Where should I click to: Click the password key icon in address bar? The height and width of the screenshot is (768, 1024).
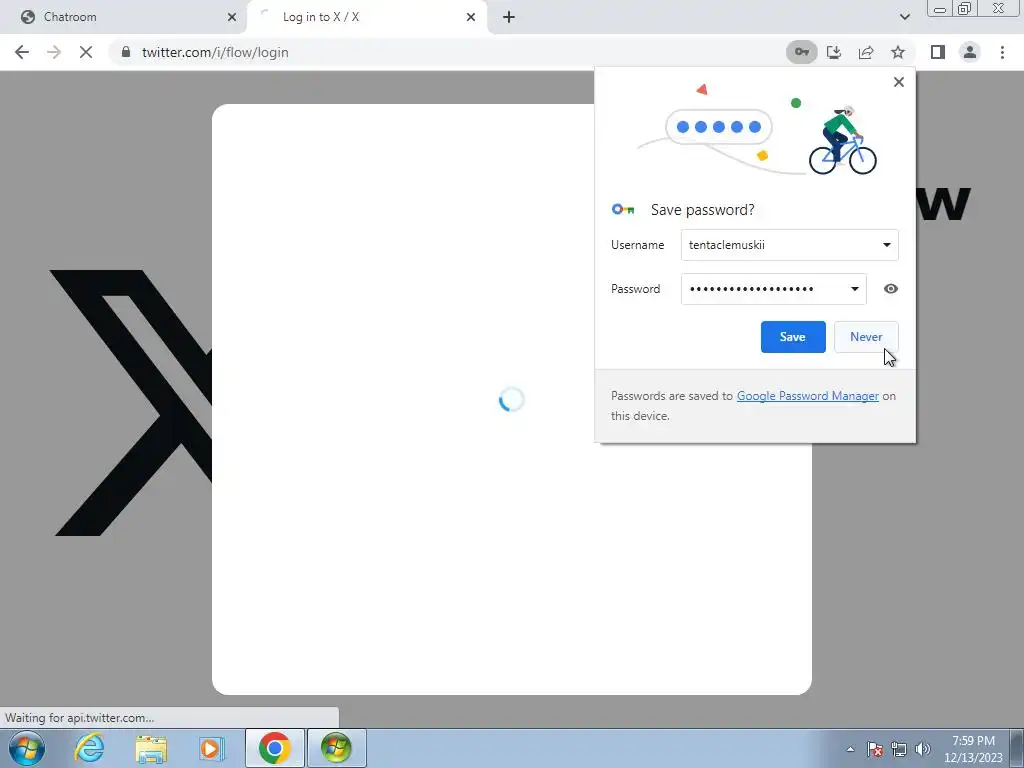pyautogui.click(x=801, y=52)
